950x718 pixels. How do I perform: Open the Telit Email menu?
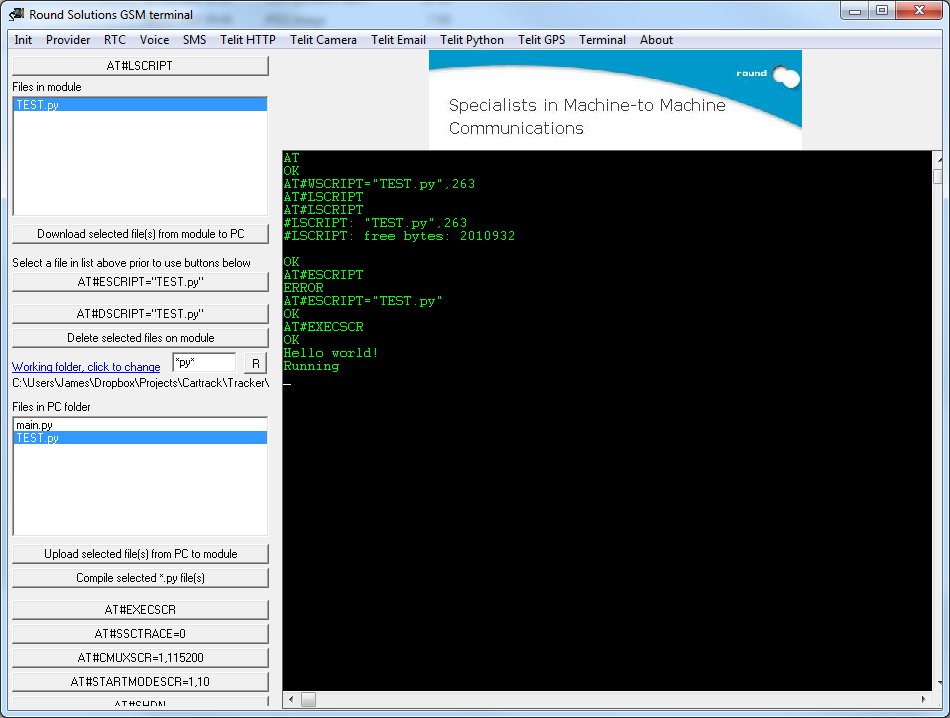click(x=398, y=40)
